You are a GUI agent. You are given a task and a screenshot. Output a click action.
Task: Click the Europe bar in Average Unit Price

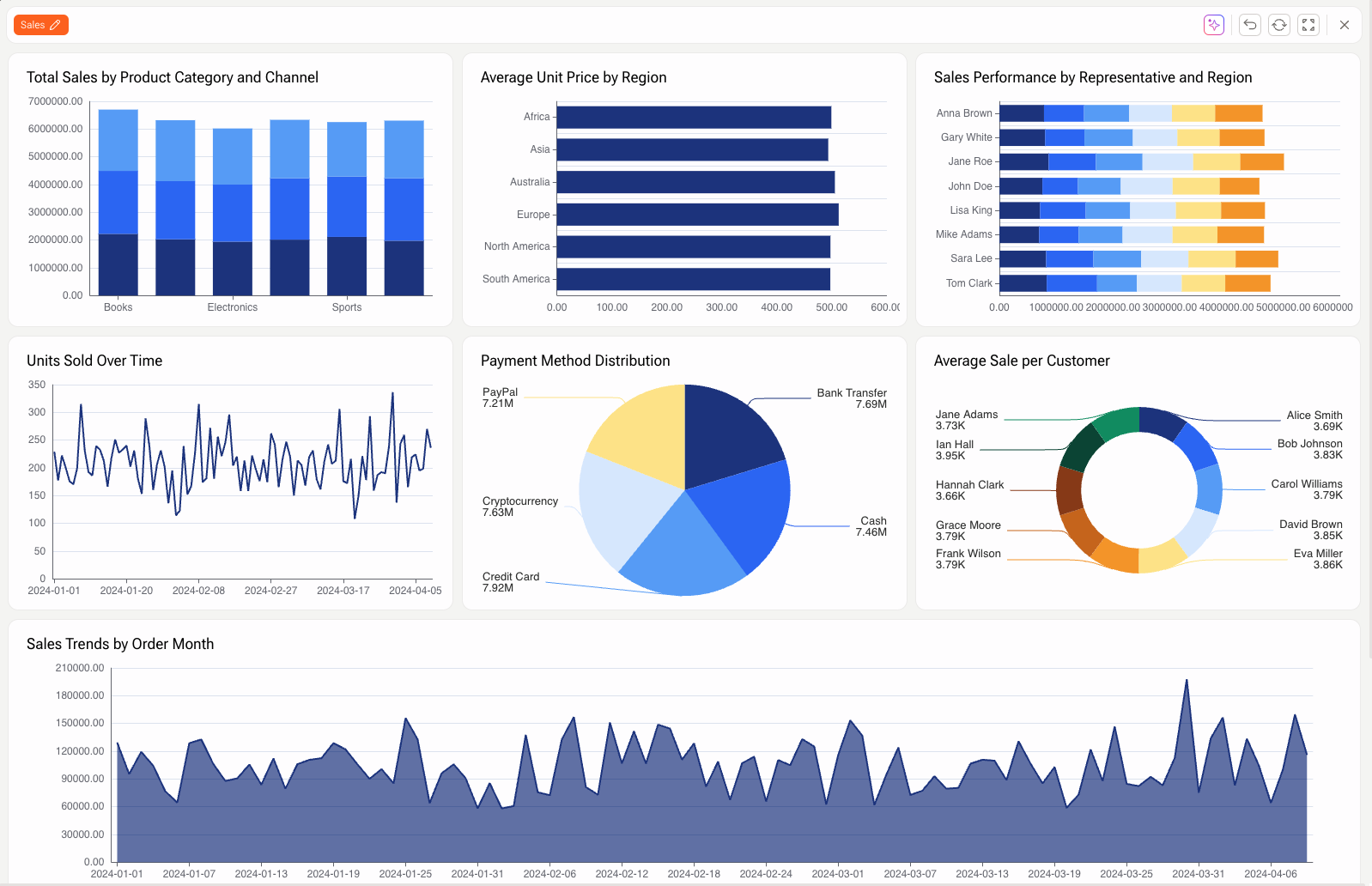[697, 215]
